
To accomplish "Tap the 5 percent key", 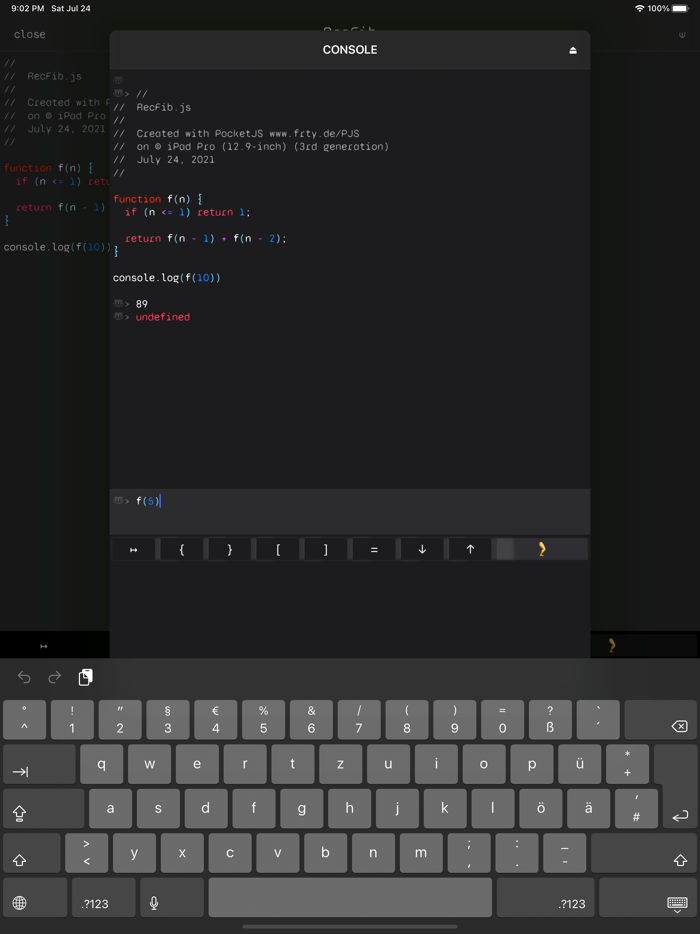I will click(263, 720).
